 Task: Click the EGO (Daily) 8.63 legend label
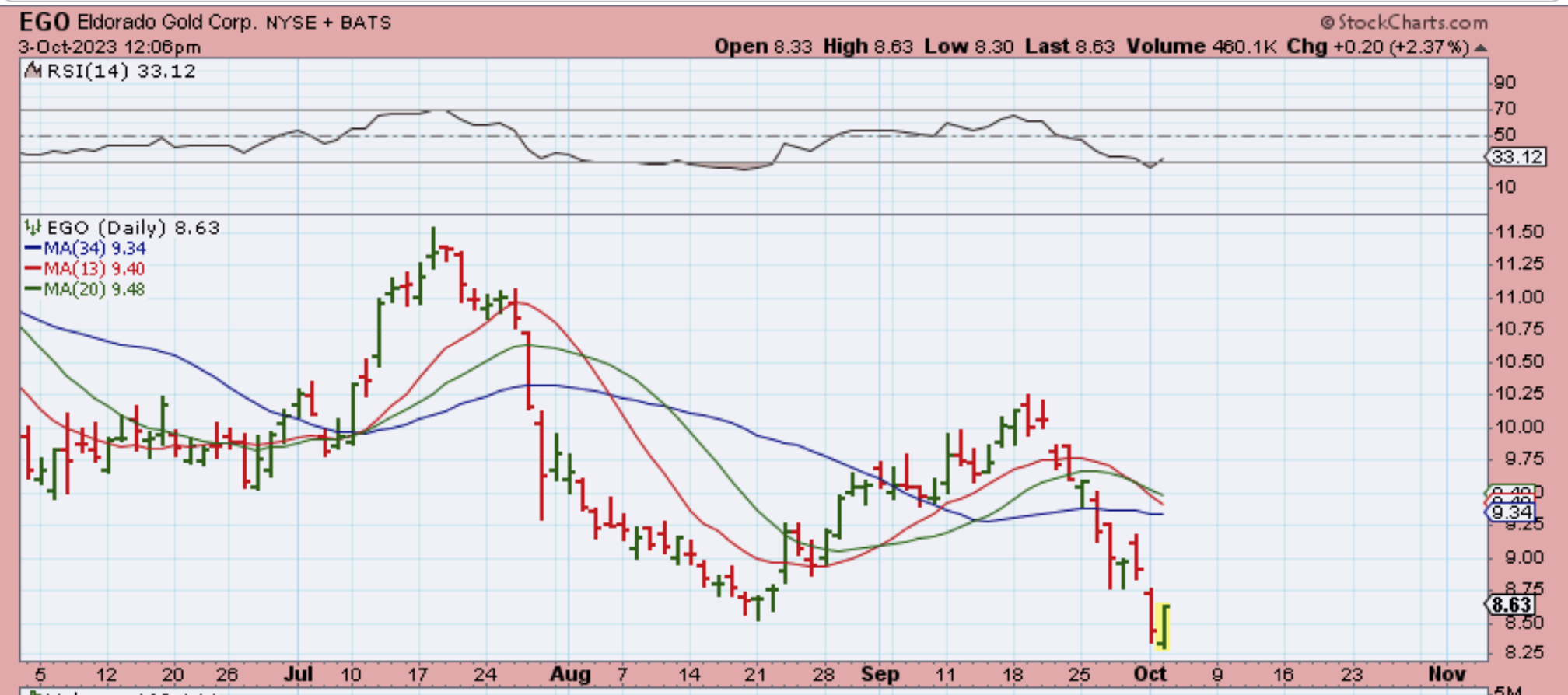tap(134, 228)
